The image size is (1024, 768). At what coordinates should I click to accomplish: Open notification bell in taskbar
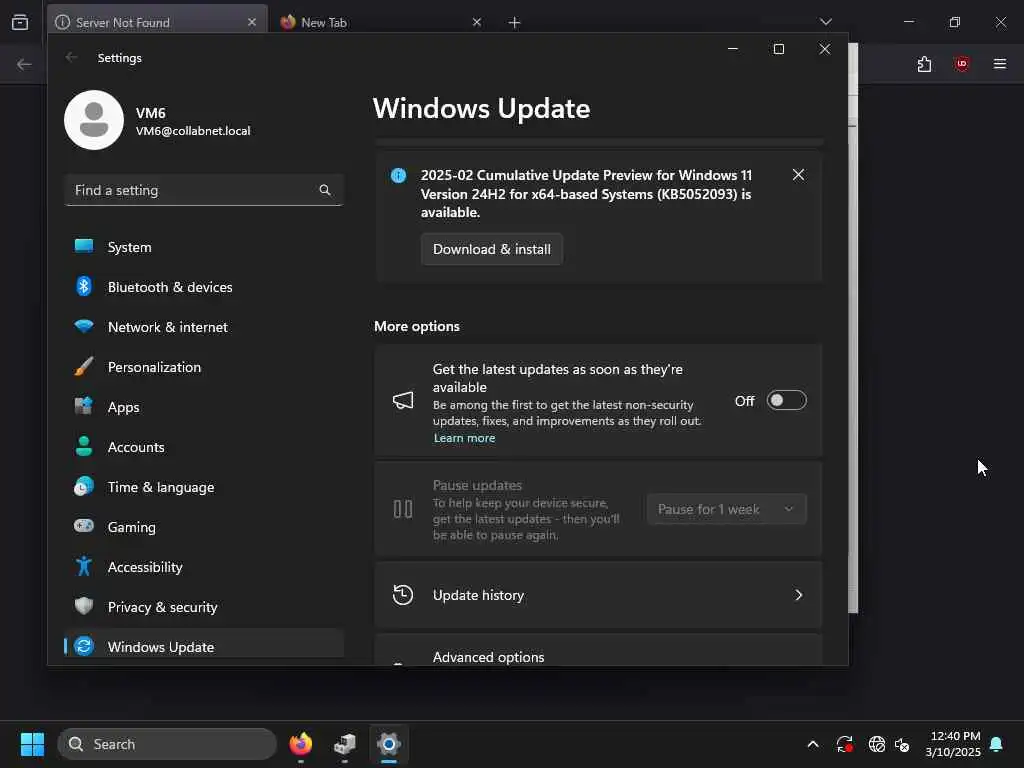(x=997, y=744)
